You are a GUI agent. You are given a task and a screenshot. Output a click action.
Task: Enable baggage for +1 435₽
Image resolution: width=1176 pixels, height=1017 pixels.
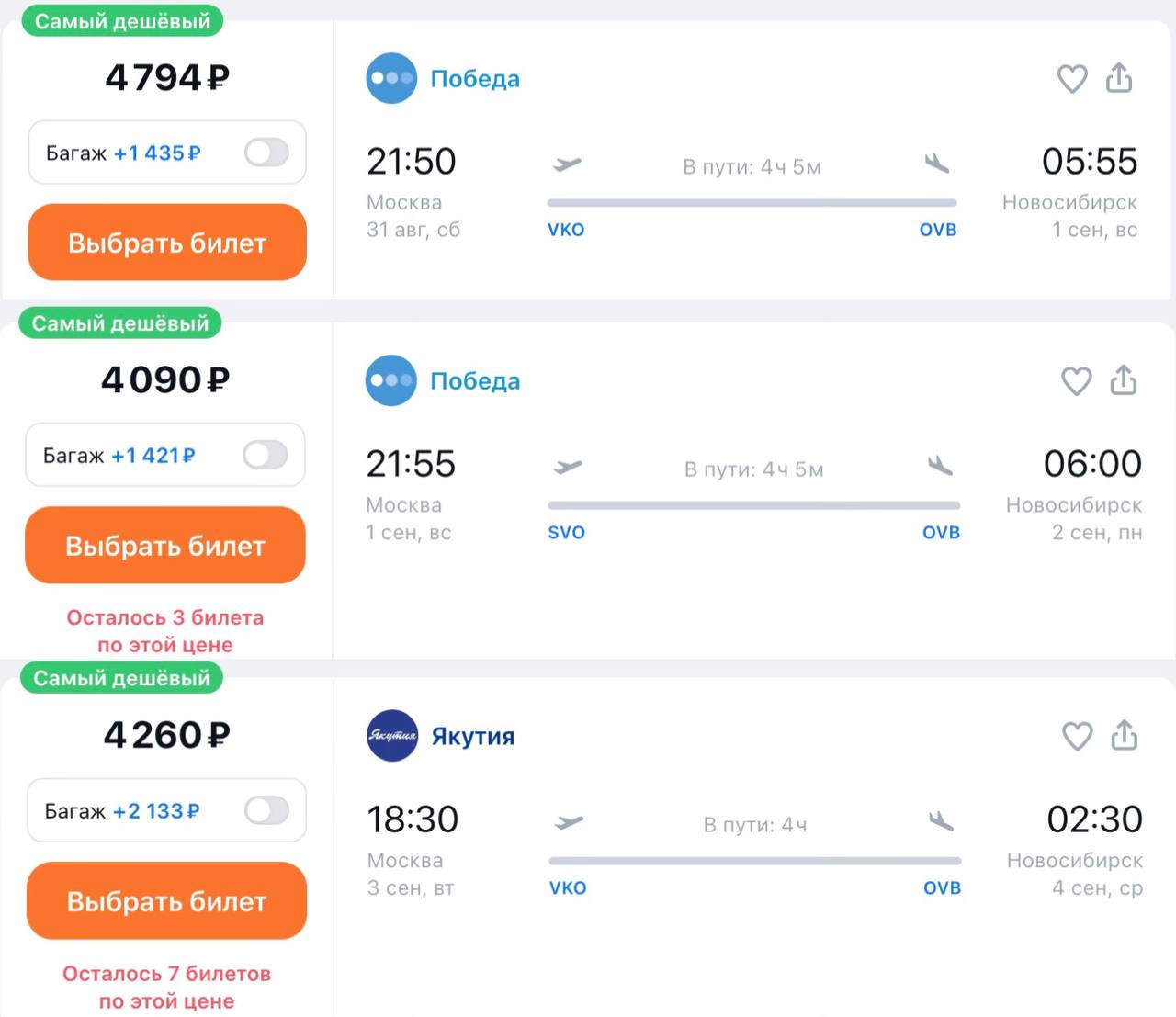(266, 153)
